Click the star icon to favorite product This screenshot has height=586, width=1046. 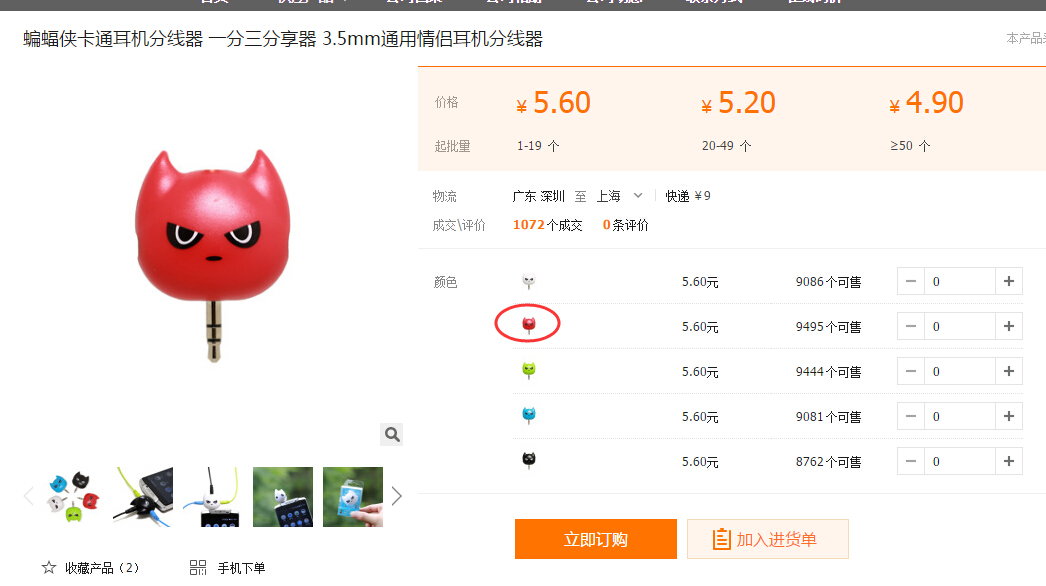coord(49,568)
